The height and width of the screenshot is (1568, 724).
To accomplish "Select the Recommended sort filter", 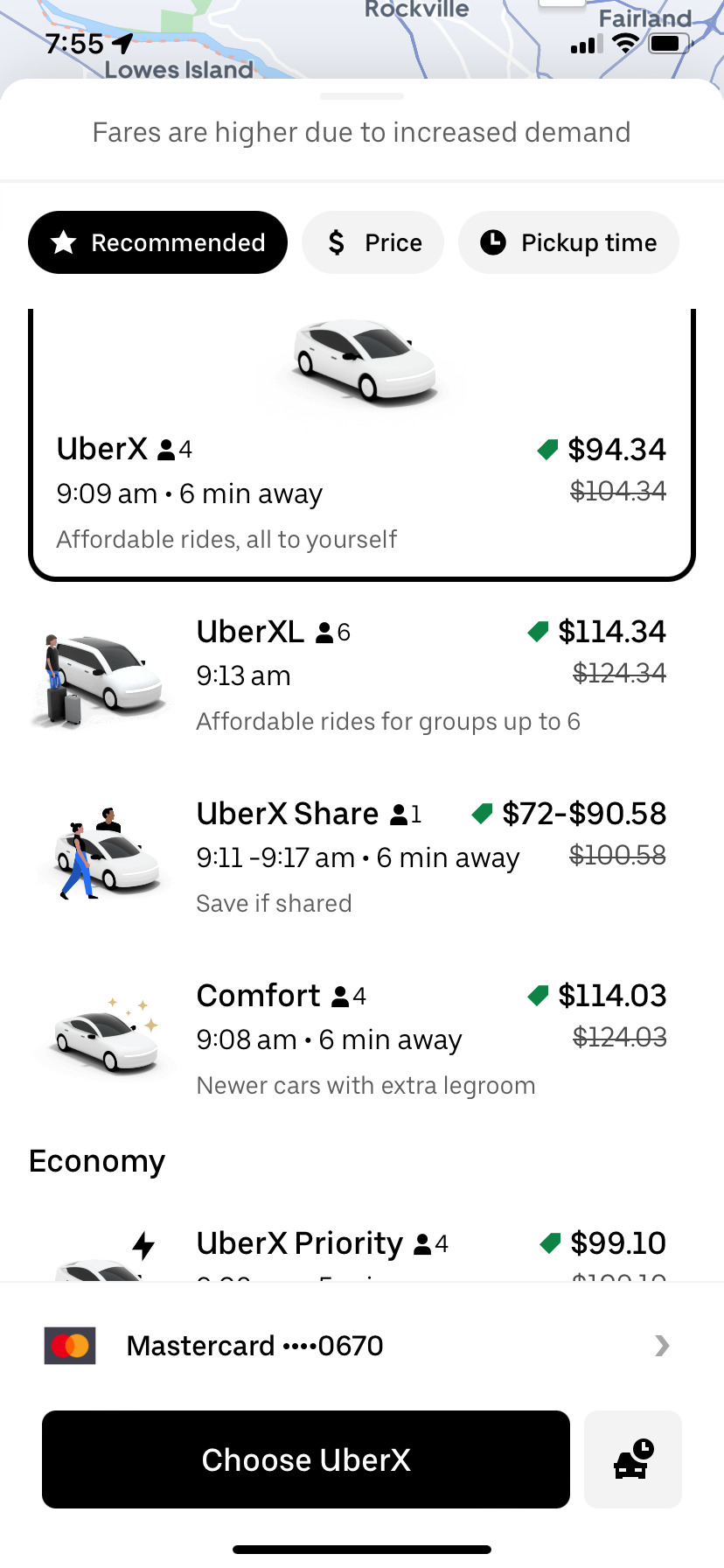I will [158, 242].
